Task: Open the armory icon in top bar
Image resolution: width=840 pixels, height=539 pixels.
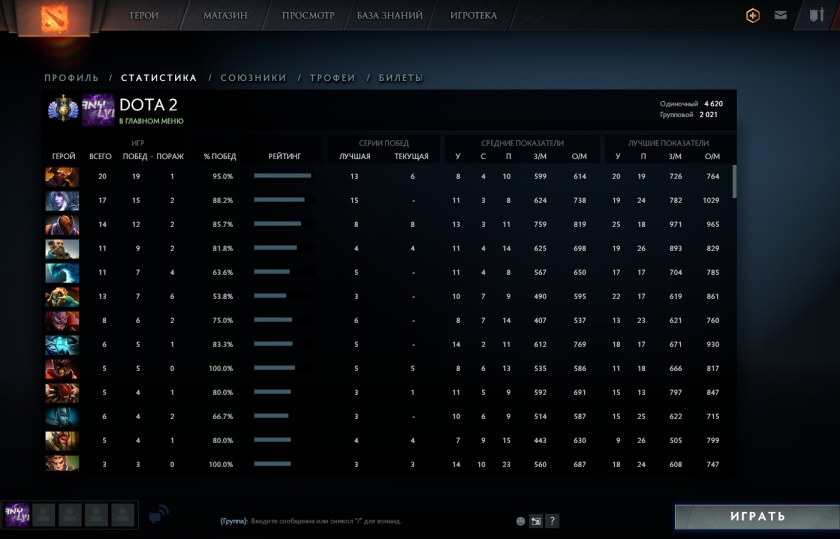Action: pos(816,15)
